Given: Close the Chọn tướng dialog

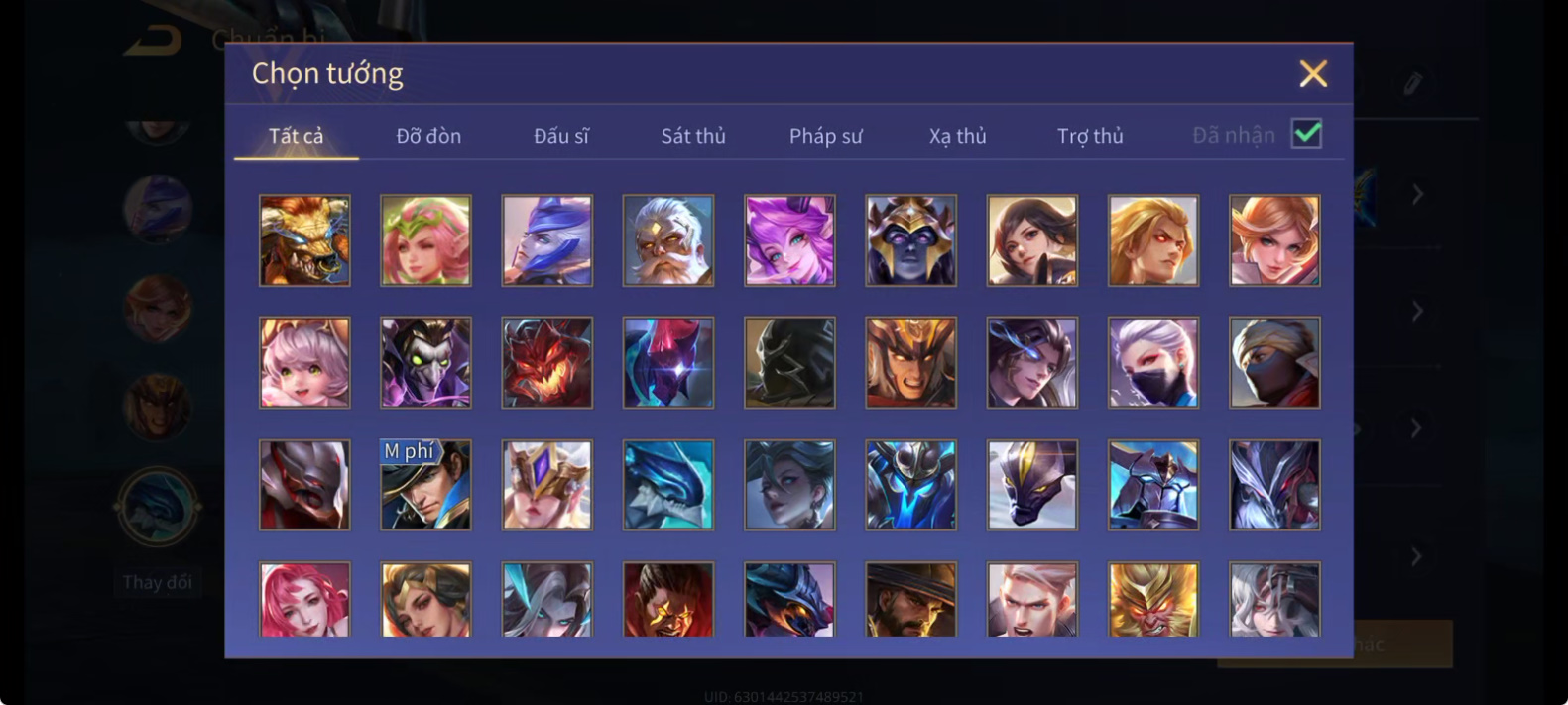Looking at the screenshot, I should [1313, 73].
